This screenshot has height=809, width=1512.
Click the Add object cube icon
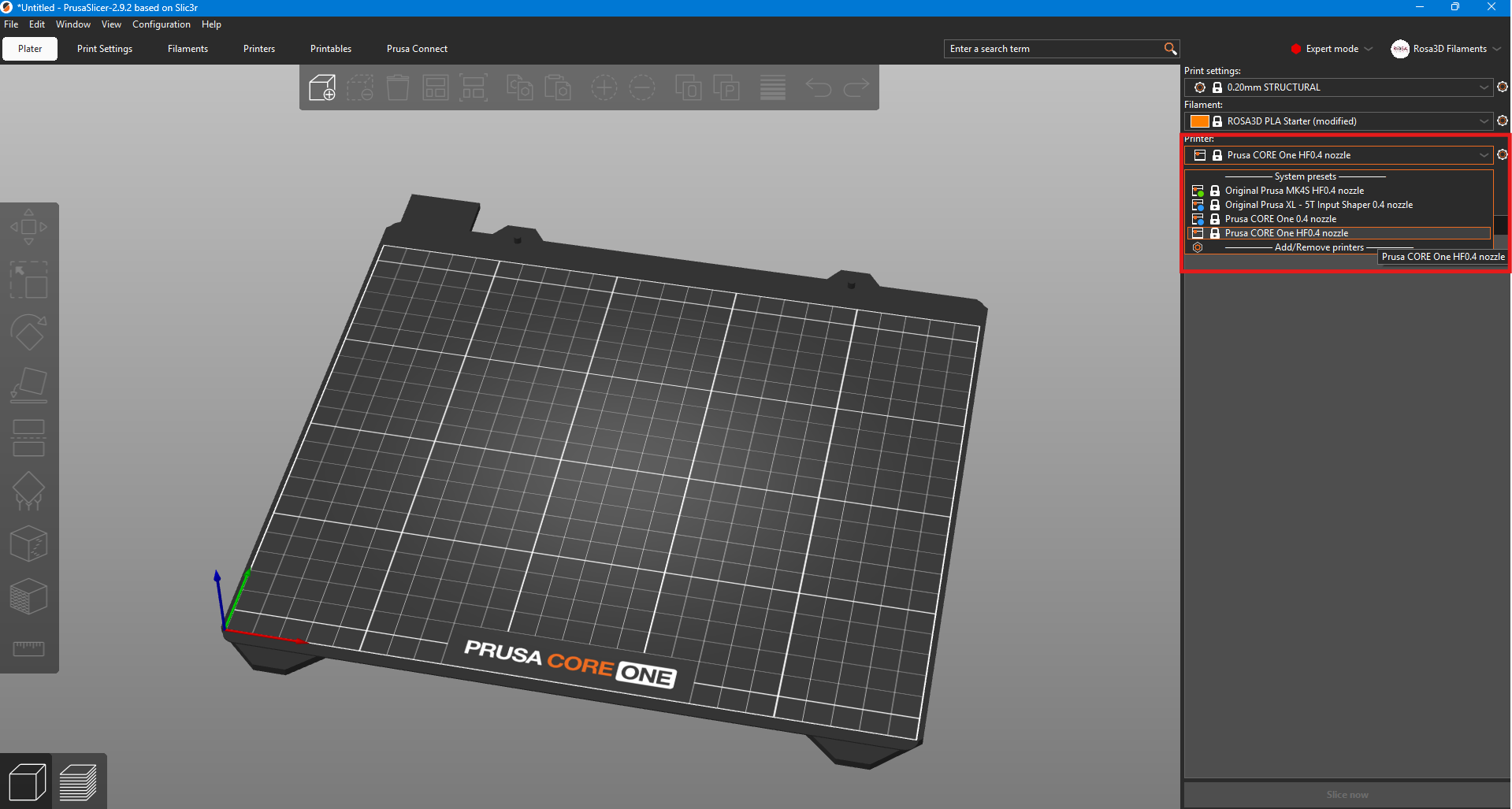pos(321,87)
